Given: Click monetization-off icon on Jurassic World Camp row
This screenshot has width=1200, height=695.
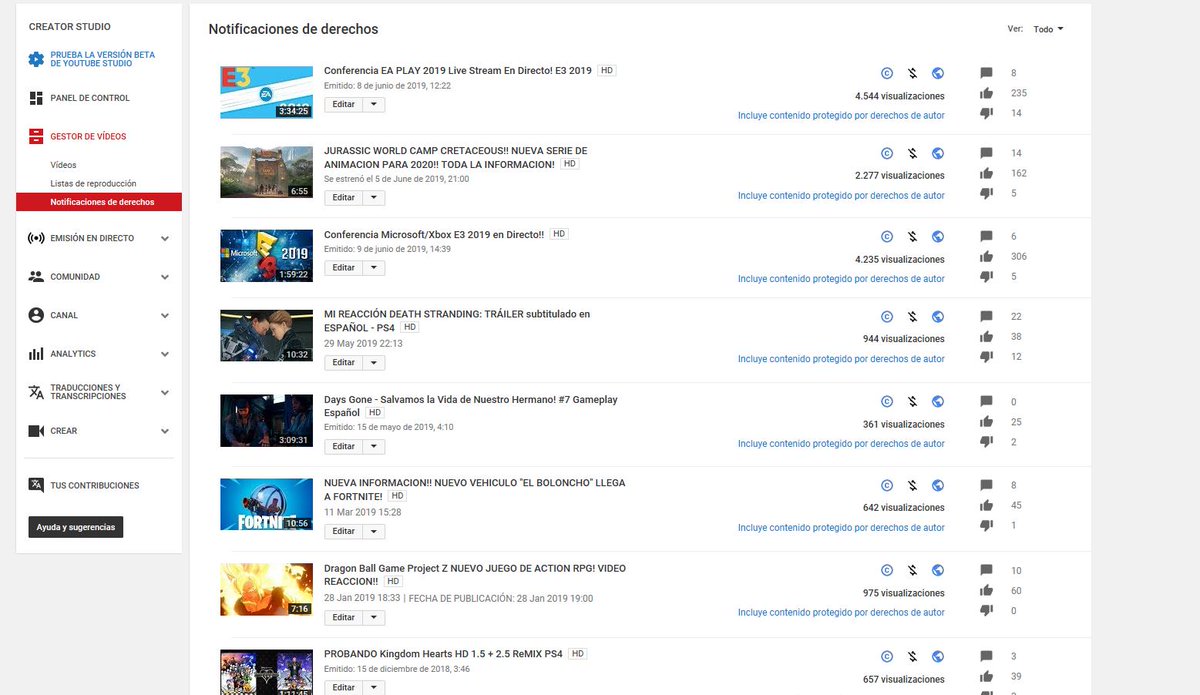Looking at the screenshot, I should pyautogui.click(x=912, y=154).
